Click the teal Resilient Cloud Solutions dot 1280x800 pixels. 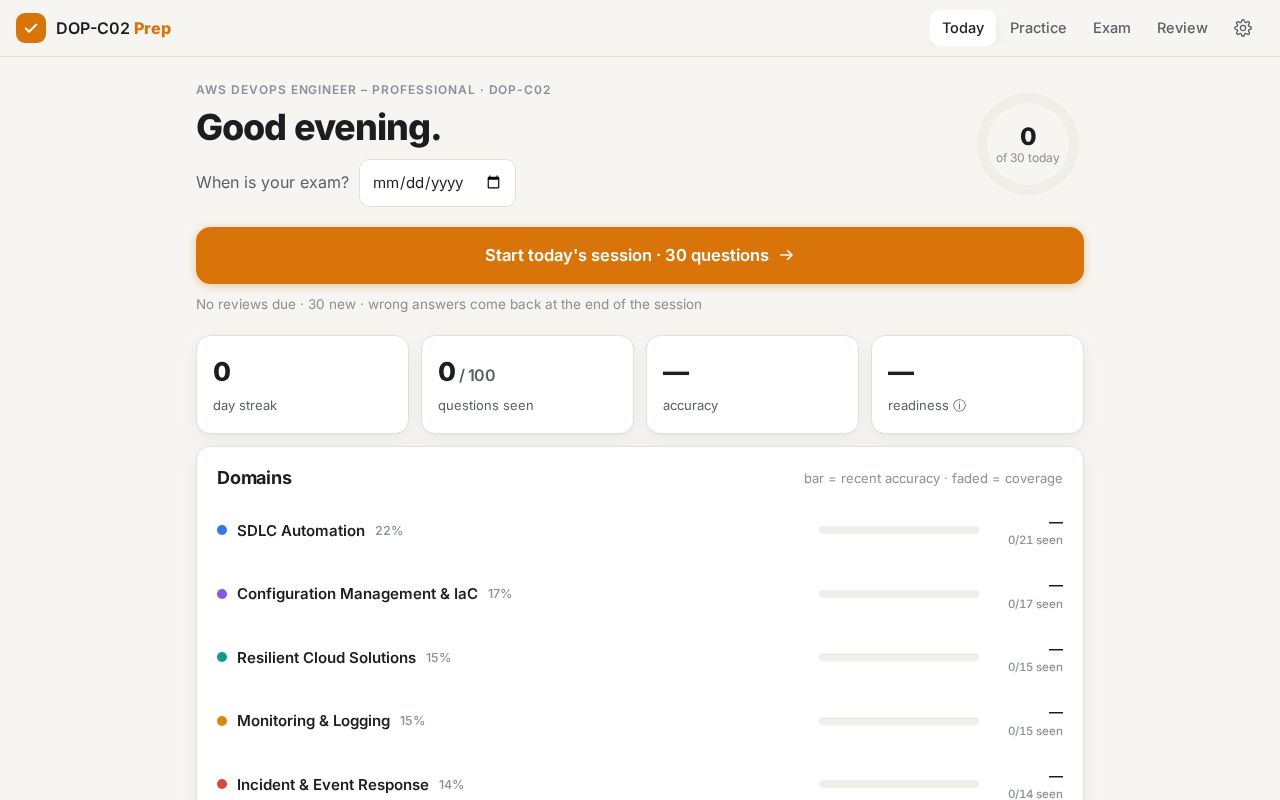coord(222,657)
